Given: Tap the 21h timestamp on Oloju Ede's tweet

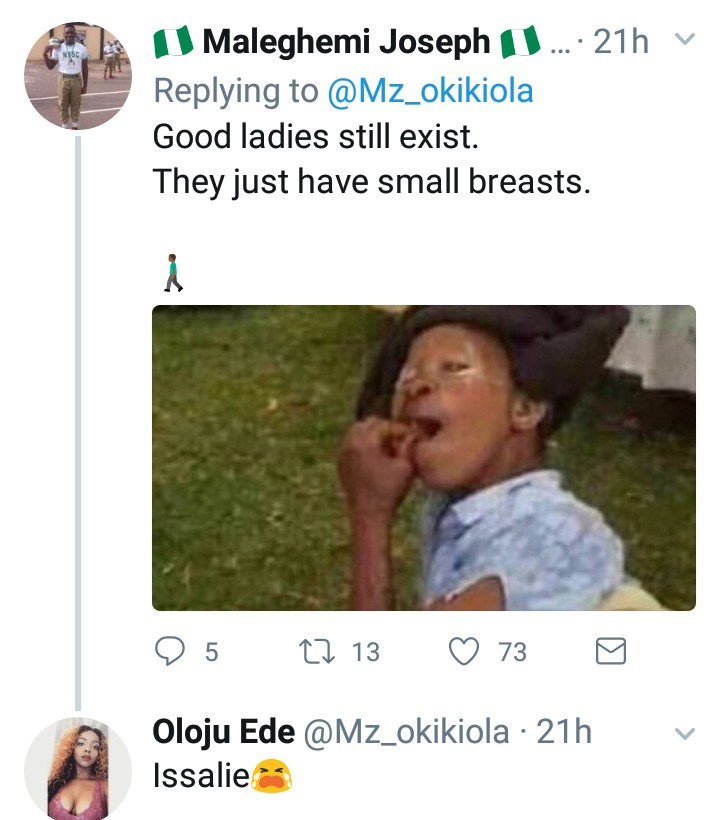Looking at the screenshot, I should point(564,733).
